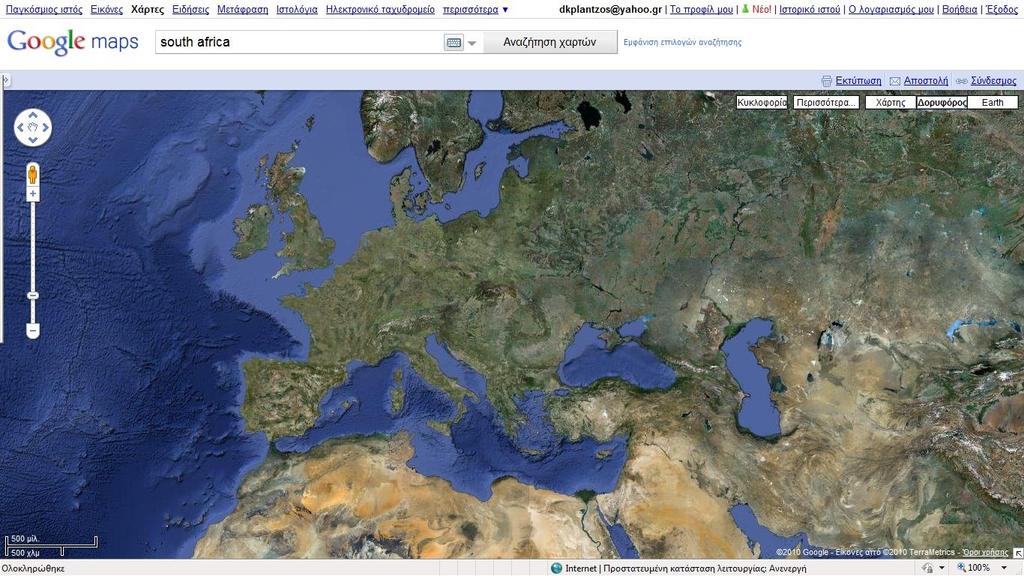
Task: Expand the περισσότερα menu in top bar
Action: tap(475, 10)
